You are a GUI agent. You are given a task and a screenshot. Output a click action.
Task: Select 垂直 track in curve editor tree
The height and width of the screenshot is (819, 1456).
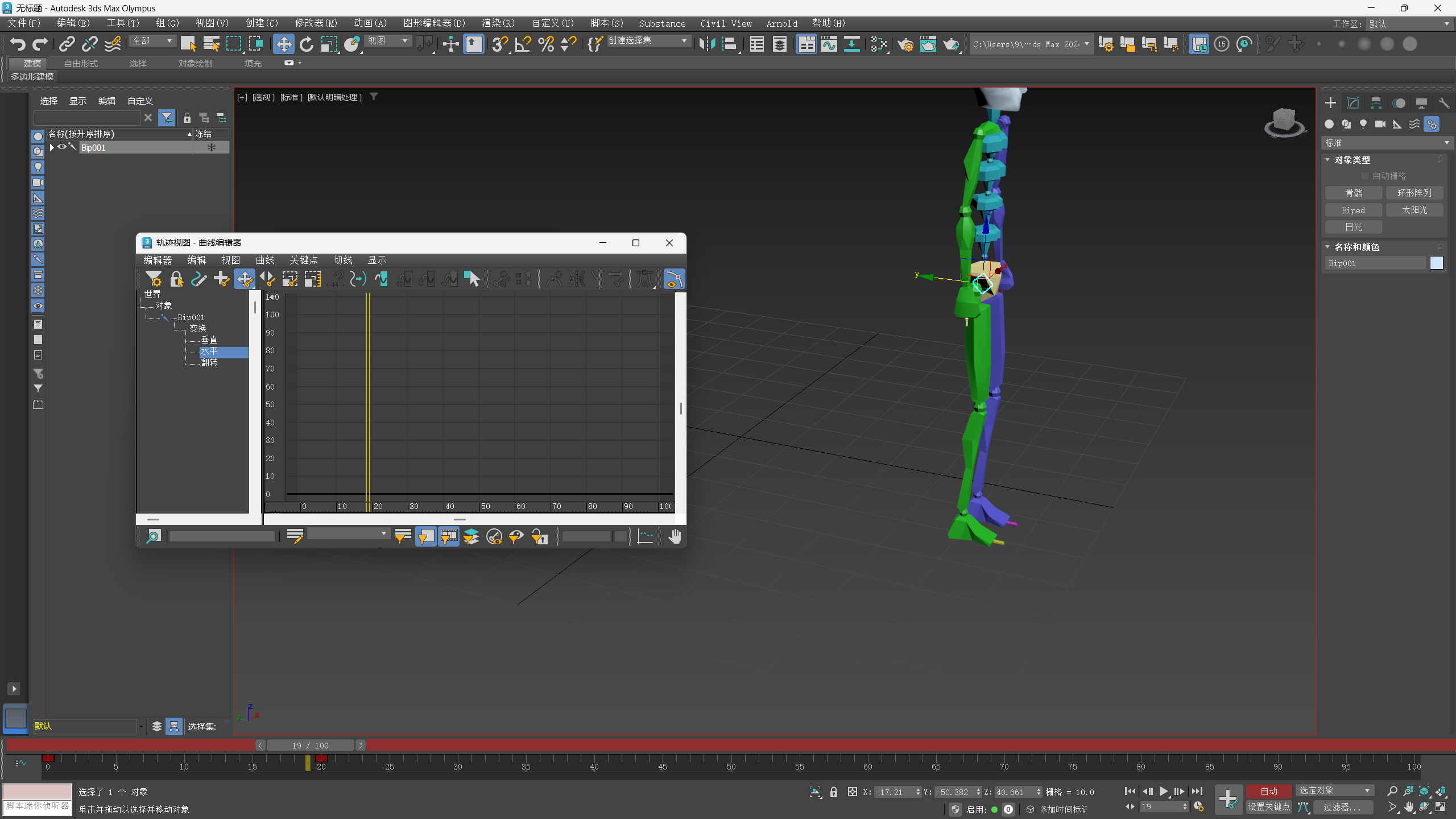209,340
